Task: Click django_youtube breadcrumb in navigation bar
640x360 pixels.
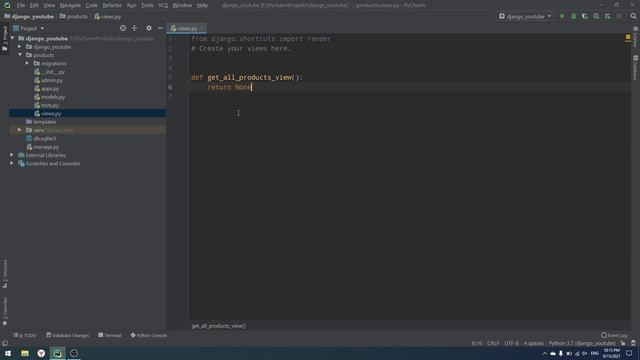Action: point(29,17)
